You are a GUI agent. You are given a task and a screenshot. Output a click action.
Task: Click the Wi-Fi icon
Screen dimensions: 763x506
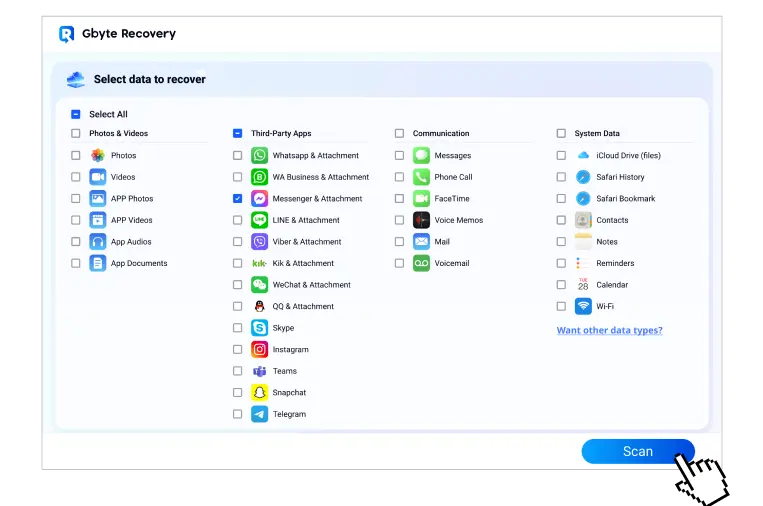pos(583,306)
